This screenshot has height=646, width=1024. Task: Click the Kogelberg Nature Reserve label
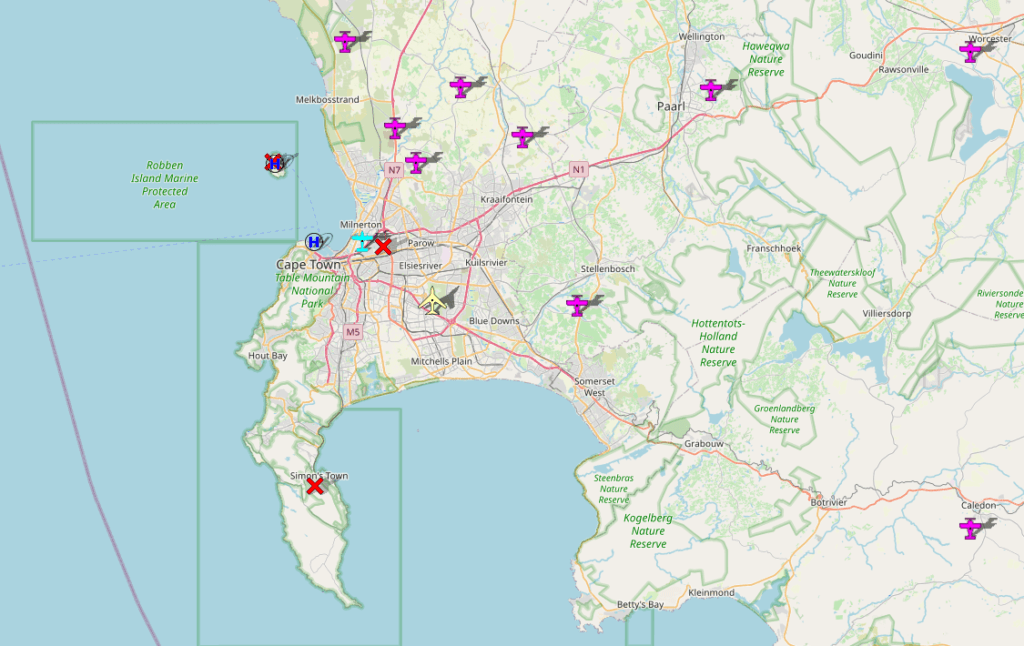tap(648, 531)
